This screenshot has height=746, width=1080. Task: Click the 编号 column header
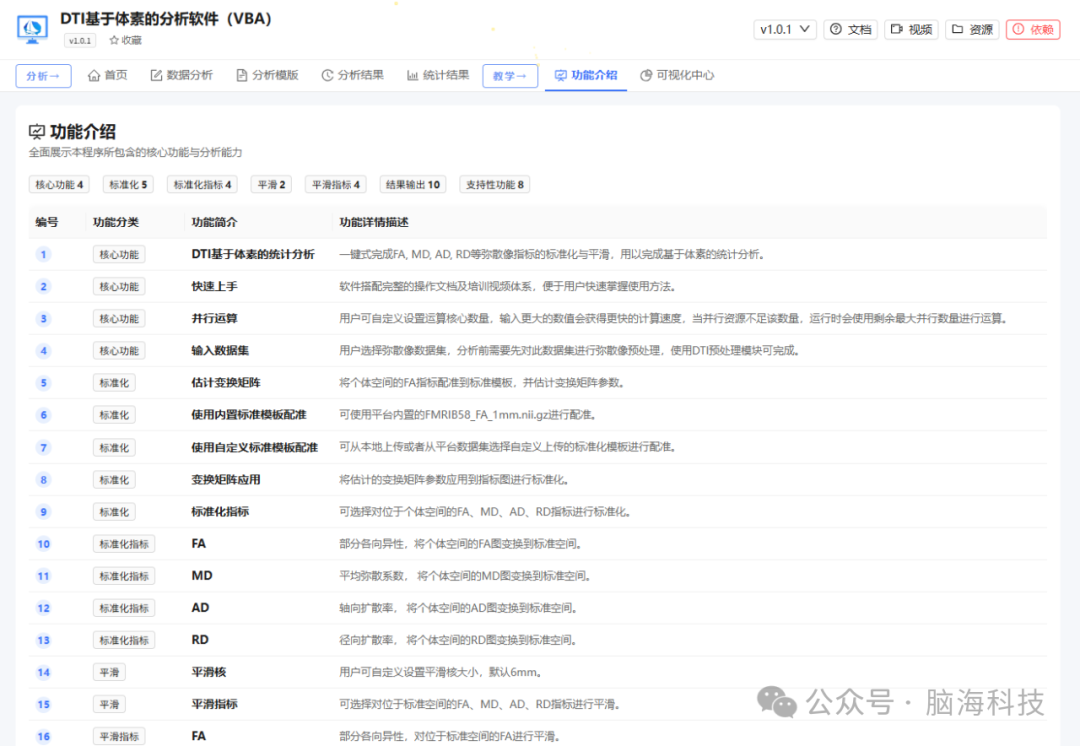pyautogui.click(x=47, y=222)
